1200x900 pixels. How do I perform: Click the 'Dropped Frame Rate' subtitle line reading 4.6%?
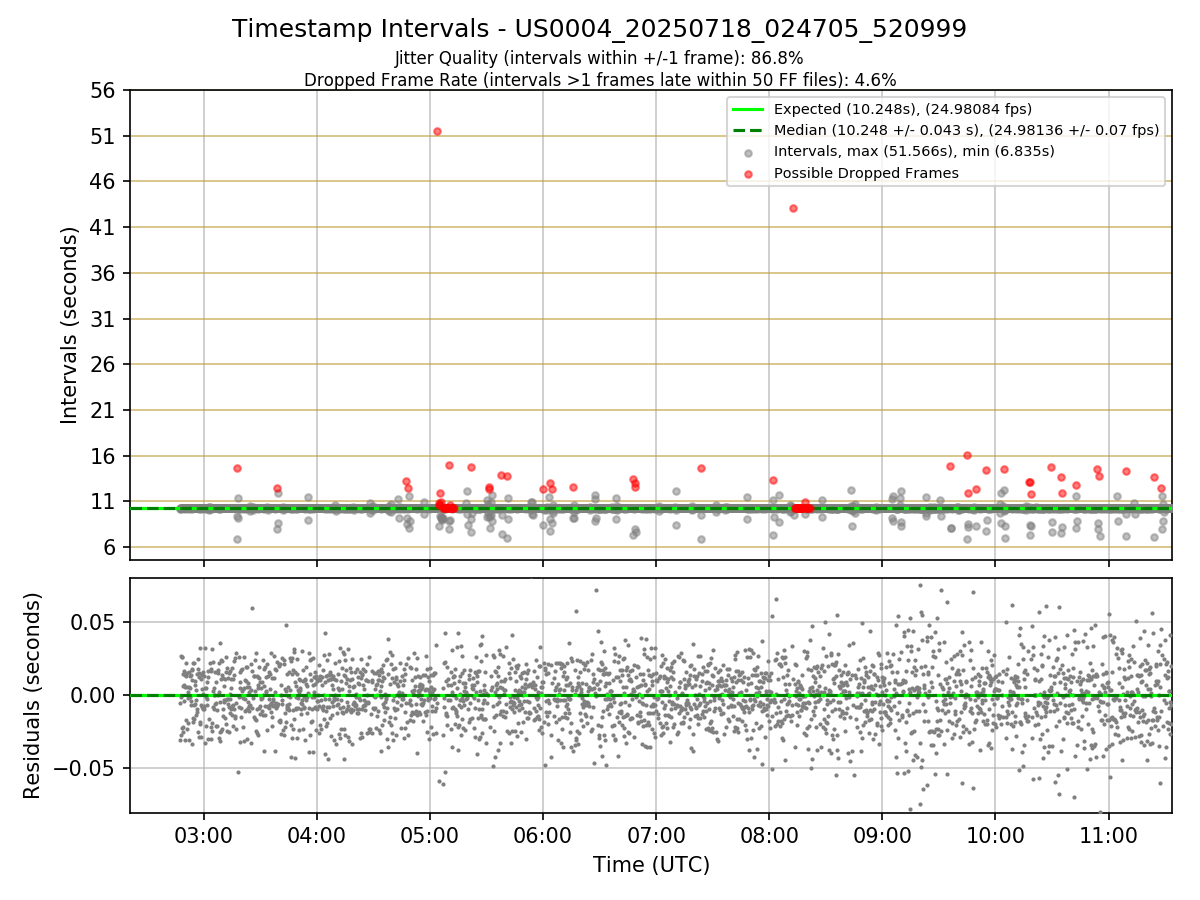click(x=599, y=79)
